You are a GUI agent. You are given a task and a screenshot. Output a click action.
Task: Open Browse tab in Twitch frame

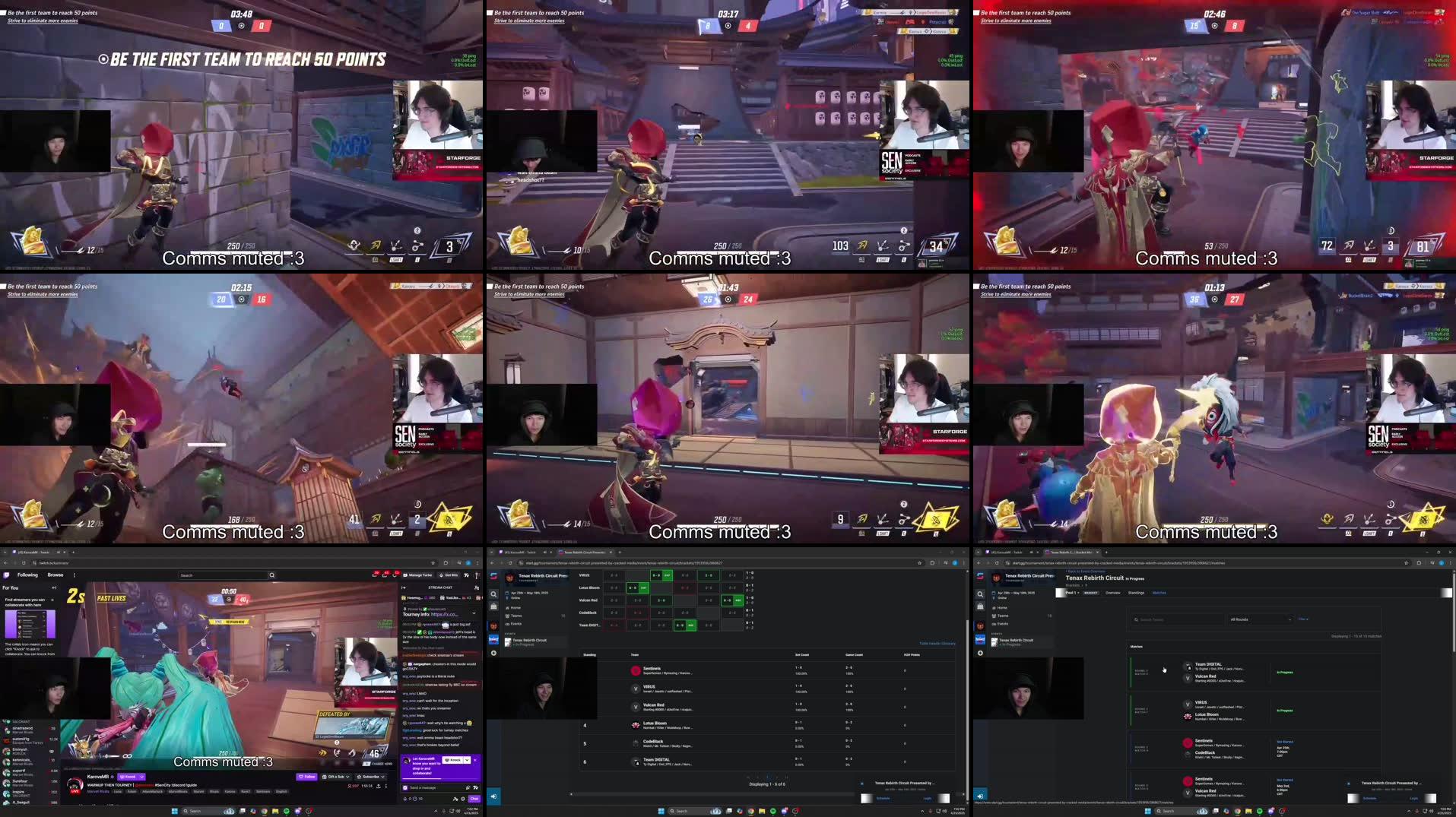tap(56, 575)
